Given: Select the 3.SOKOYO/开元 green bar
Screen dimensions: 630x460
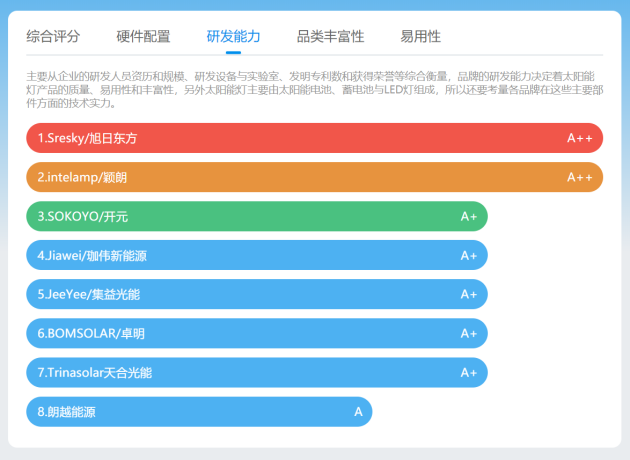Looking at the screenshot, I should point(257,216).
